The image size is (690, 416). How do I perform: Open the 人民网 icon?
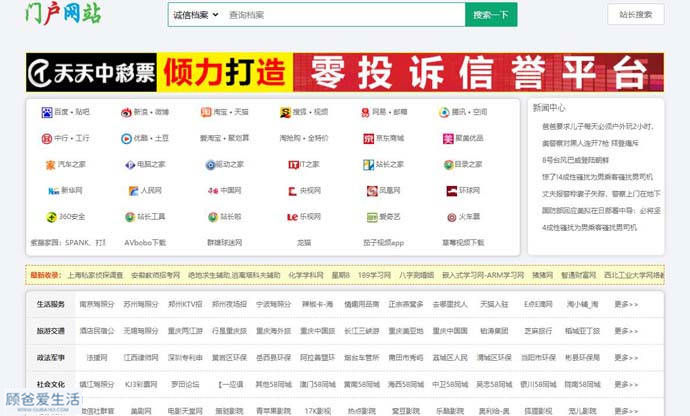coord(133,191)
